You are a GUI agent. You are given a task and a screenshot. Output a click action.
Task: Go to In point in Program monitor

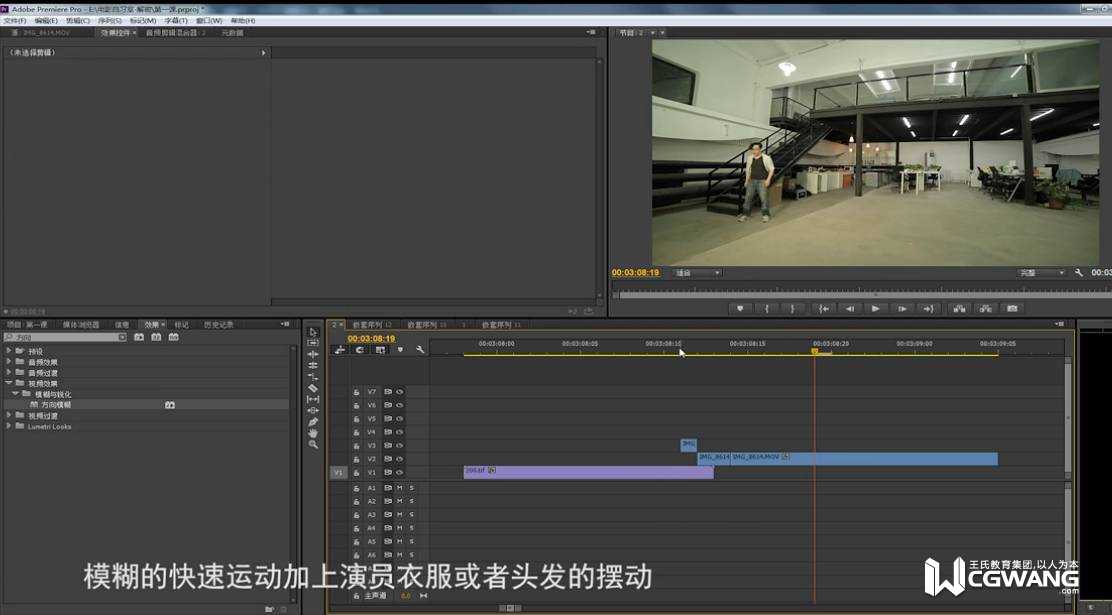[x=823, y=309]
